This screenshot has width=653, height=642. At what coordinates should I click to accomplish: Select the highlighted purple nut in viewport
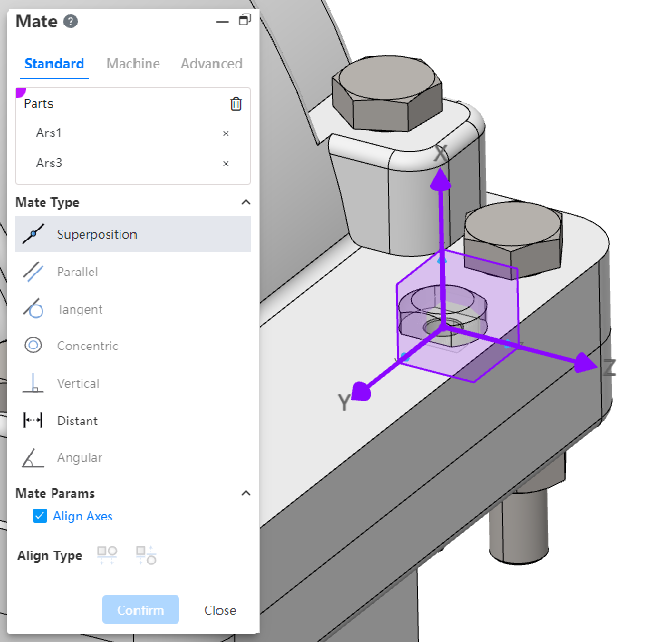tap(441, 316)
